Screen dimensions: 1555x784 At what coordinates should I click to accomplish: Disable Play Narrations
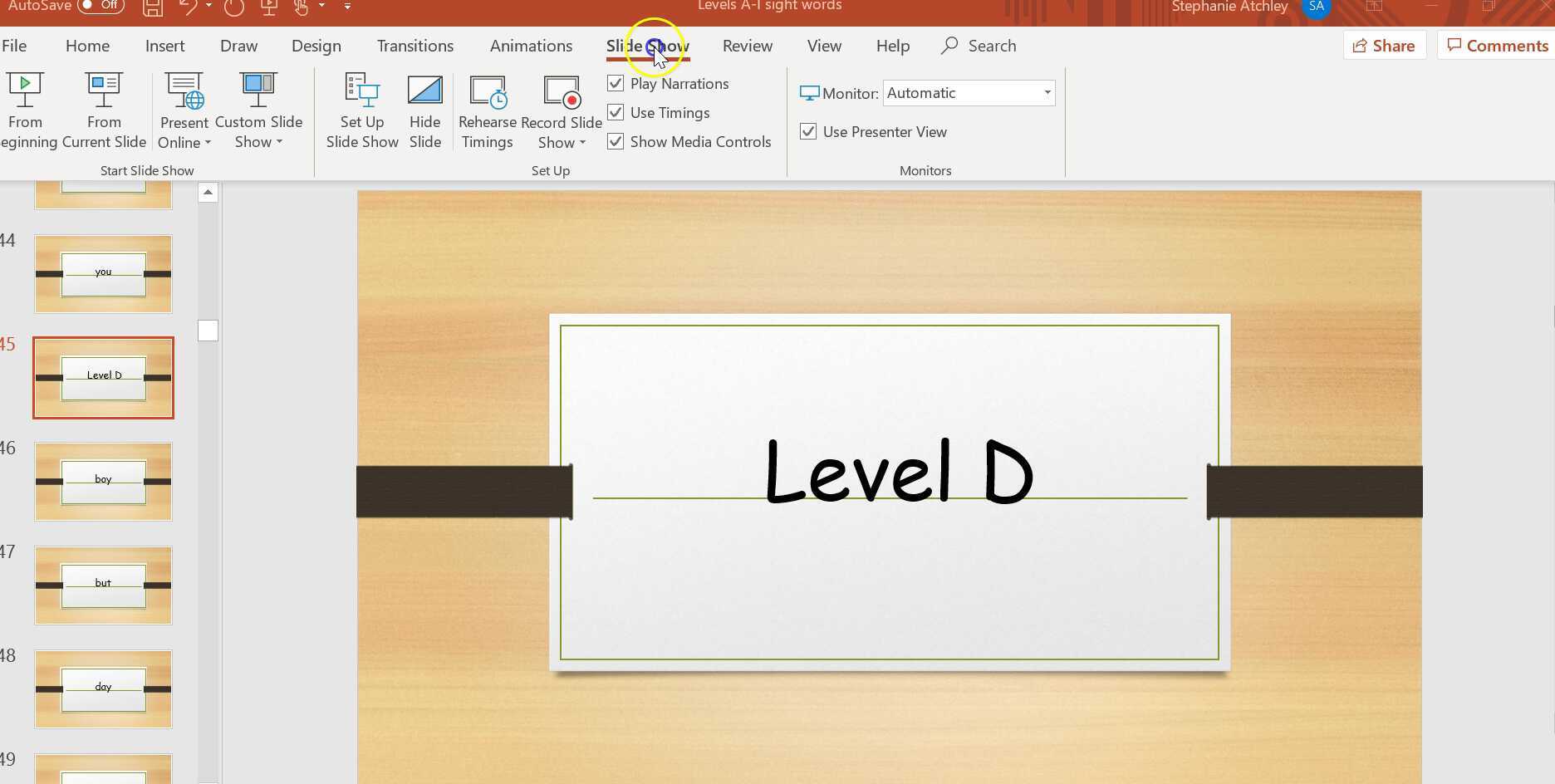point(616,83)
